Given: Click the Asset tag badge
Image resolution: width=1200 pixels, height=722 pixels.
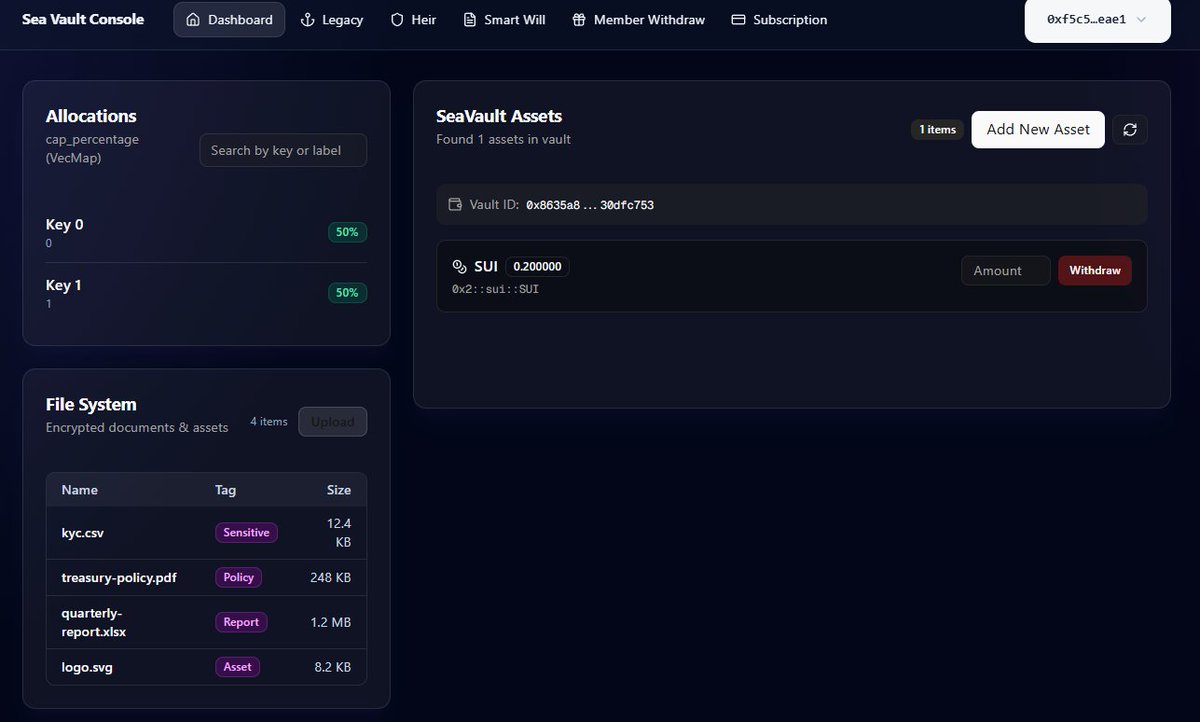Looking at the screenshot, I should click(237, 667).
